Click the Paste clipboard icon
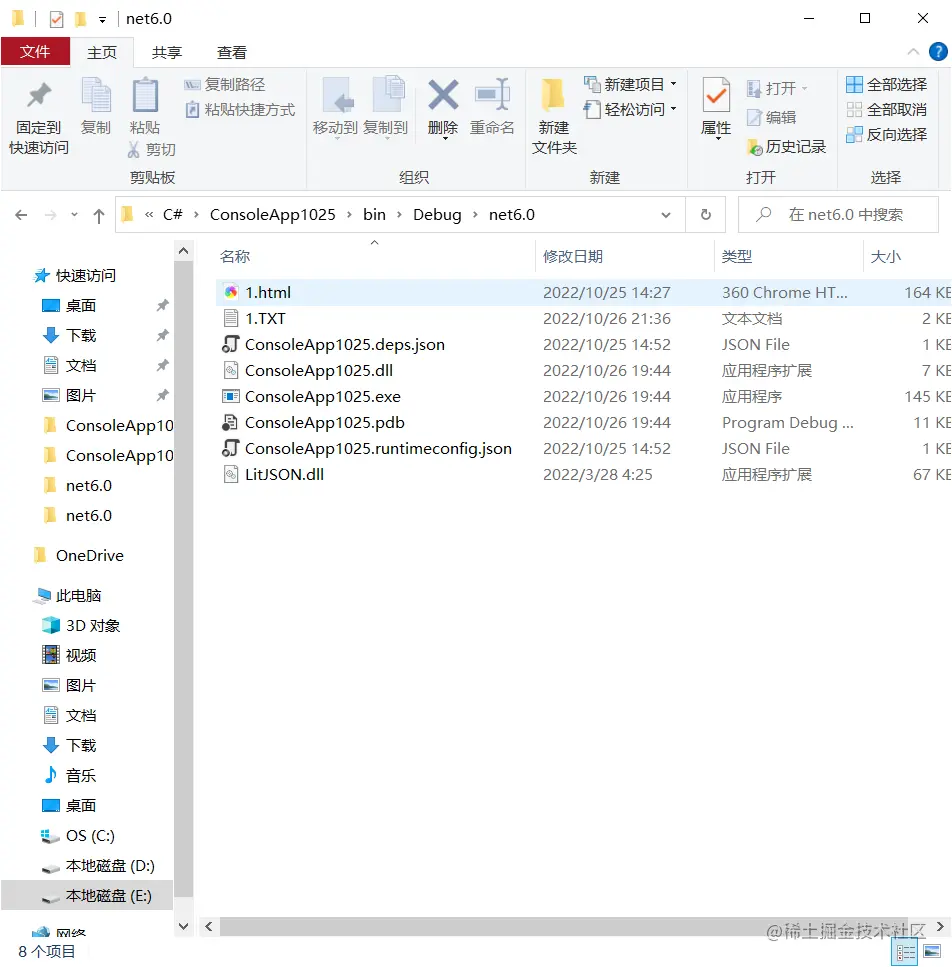This screenshot has width=952, height=967. tap(145, 94)
